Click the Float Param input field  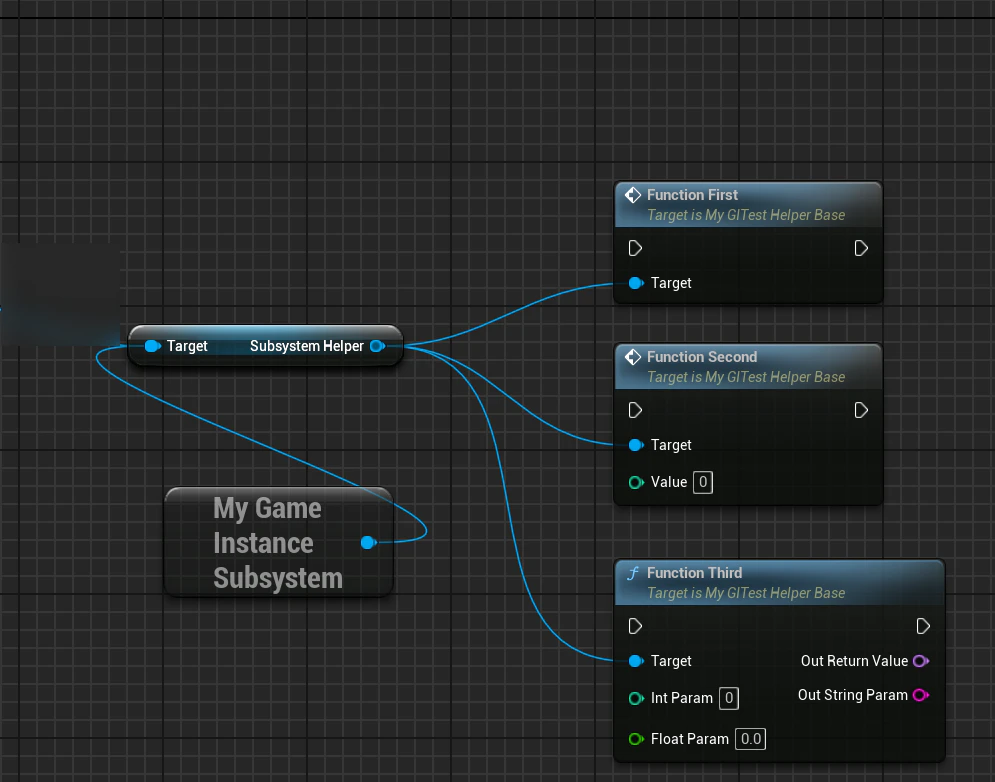751,739
